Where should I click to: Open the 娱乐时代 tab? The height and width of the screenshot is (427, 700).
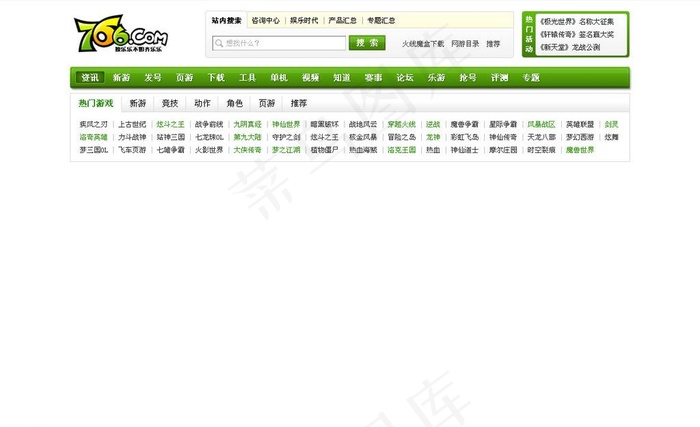(x=304, y=21)
